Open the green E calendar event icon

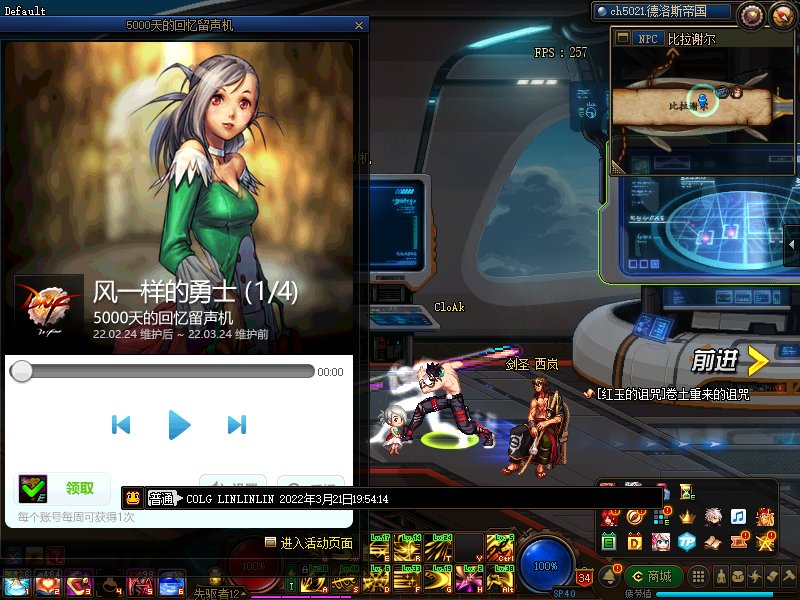[x=609, y=542]
